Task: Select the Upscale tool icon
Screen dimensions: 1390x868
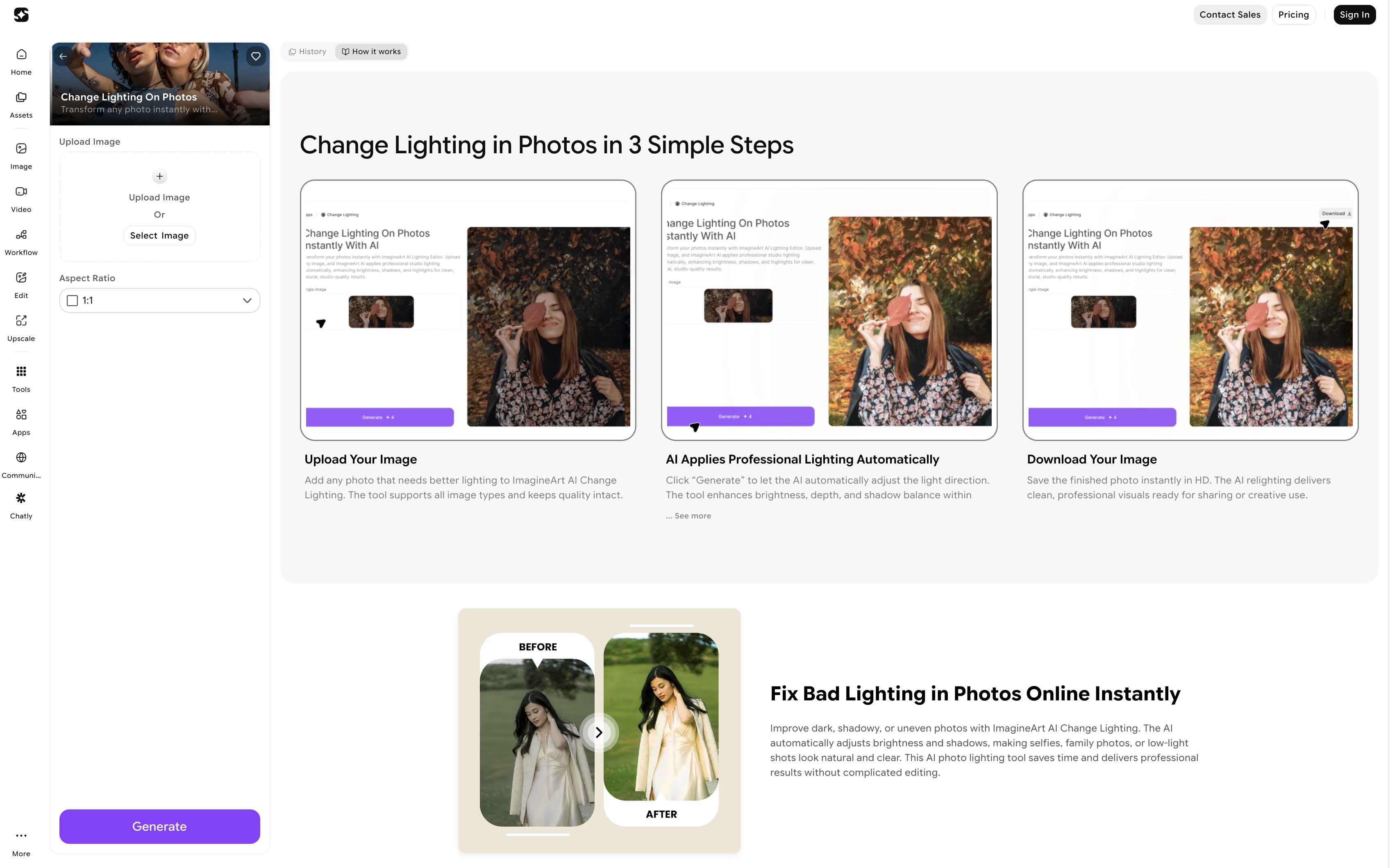Action: [21, 327]
